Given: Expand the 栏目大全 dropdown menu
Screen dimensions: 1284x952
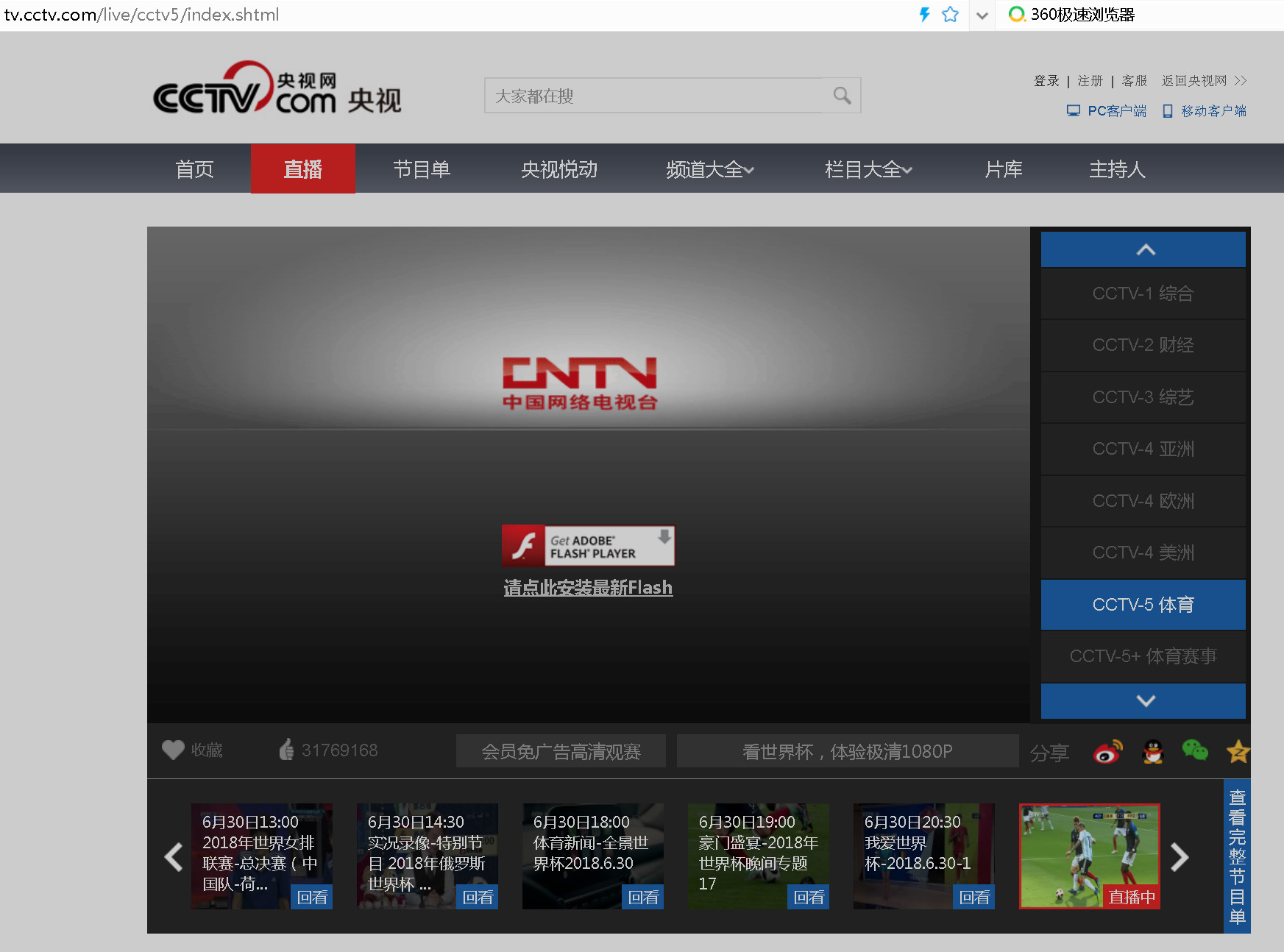Looking at the screenshot, I should click(x=868, y=169).
